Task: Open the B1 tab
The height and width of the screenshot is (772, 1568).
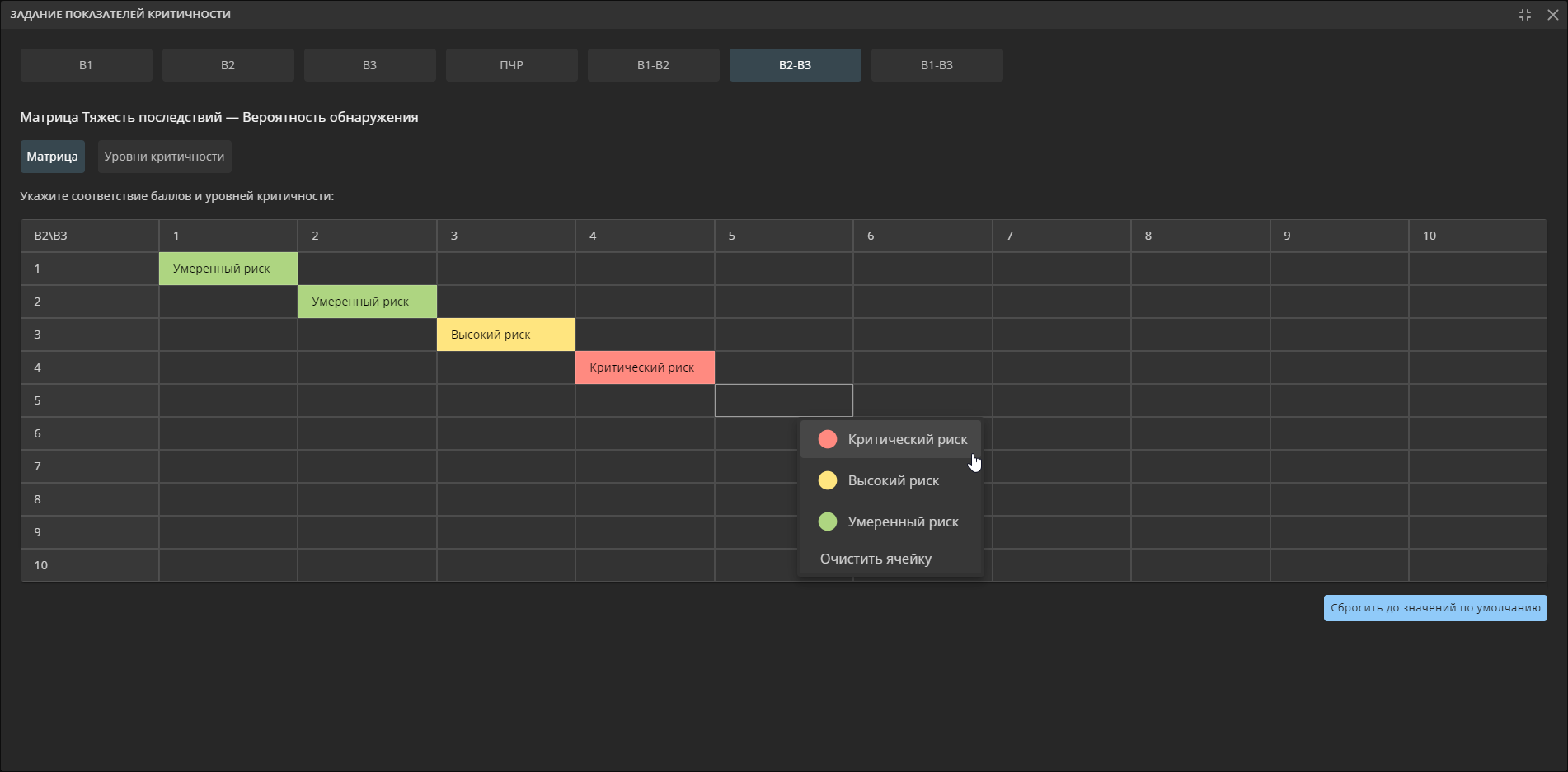Action: pyautogui.click(x=87, y=65)
